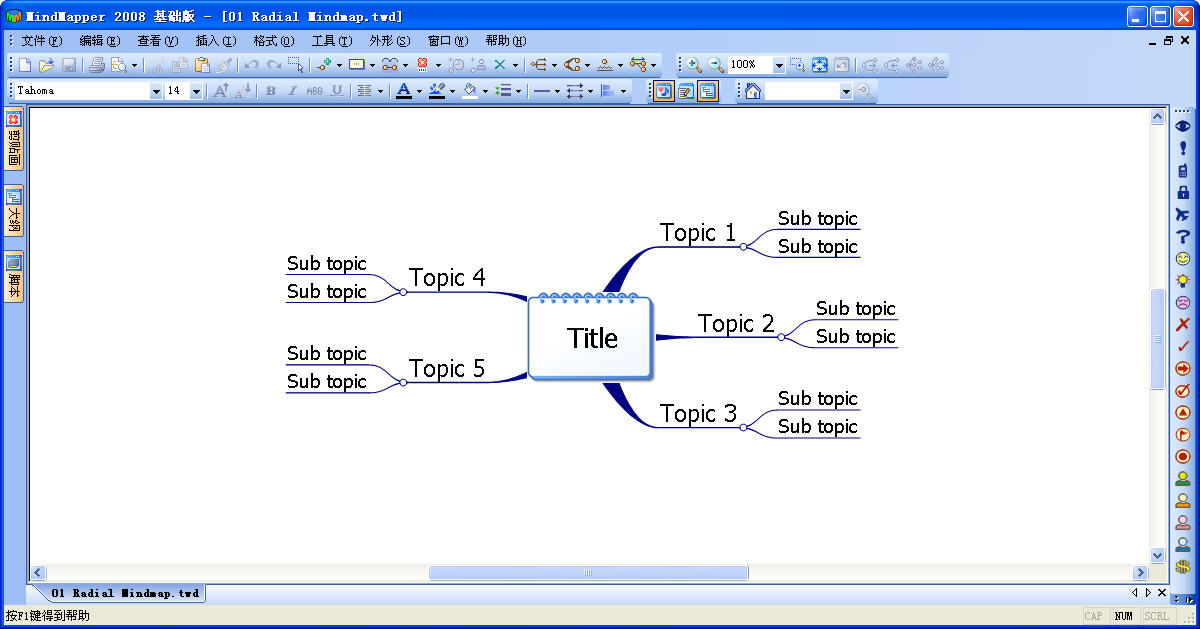Open the zoom percentage dropdown
Image resolution: width=1200 pixels, height=629 pixels.
tap(779, 65)
